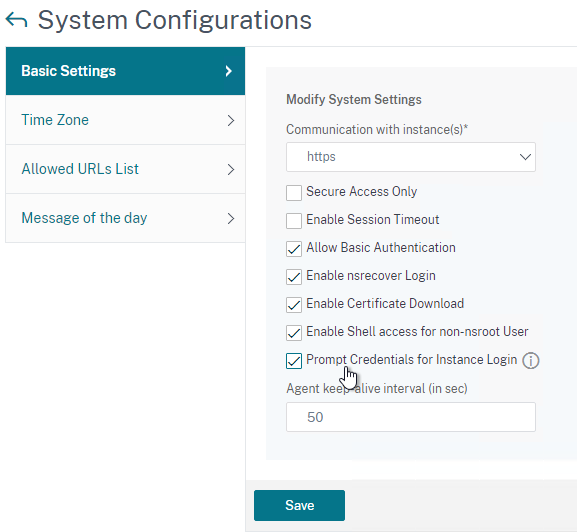Click the chevron arrow on Time Zone

pos(230,120)
